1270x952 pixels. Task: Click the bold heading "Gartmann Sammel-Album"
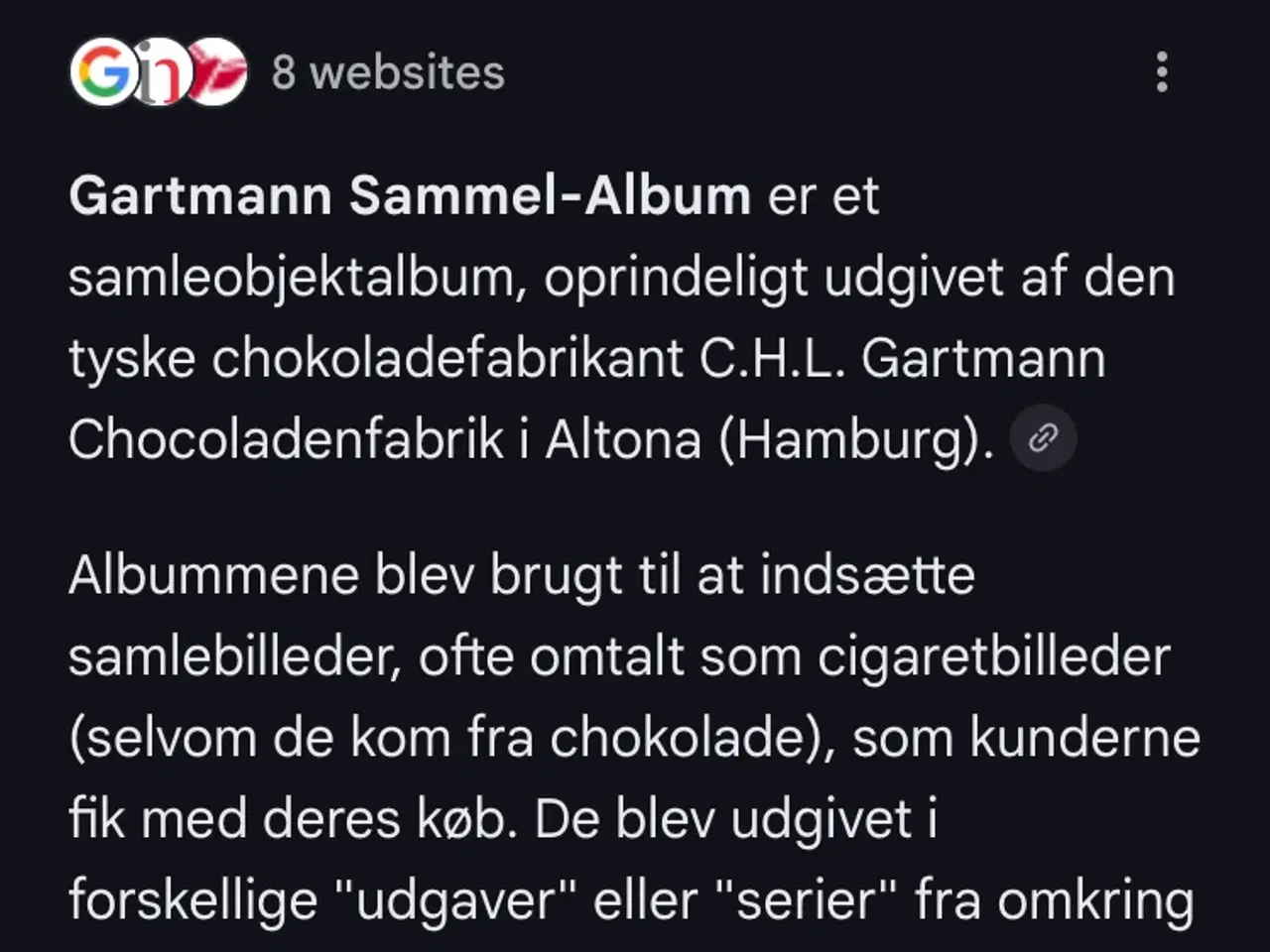pos(409,195)
